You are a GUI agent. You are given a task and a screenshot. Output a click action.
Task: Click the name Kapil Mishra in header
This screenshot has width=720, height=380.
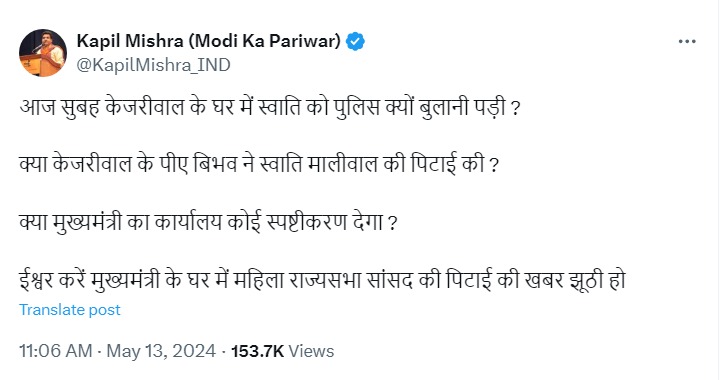pyautogui.click(x=130, y=41)
